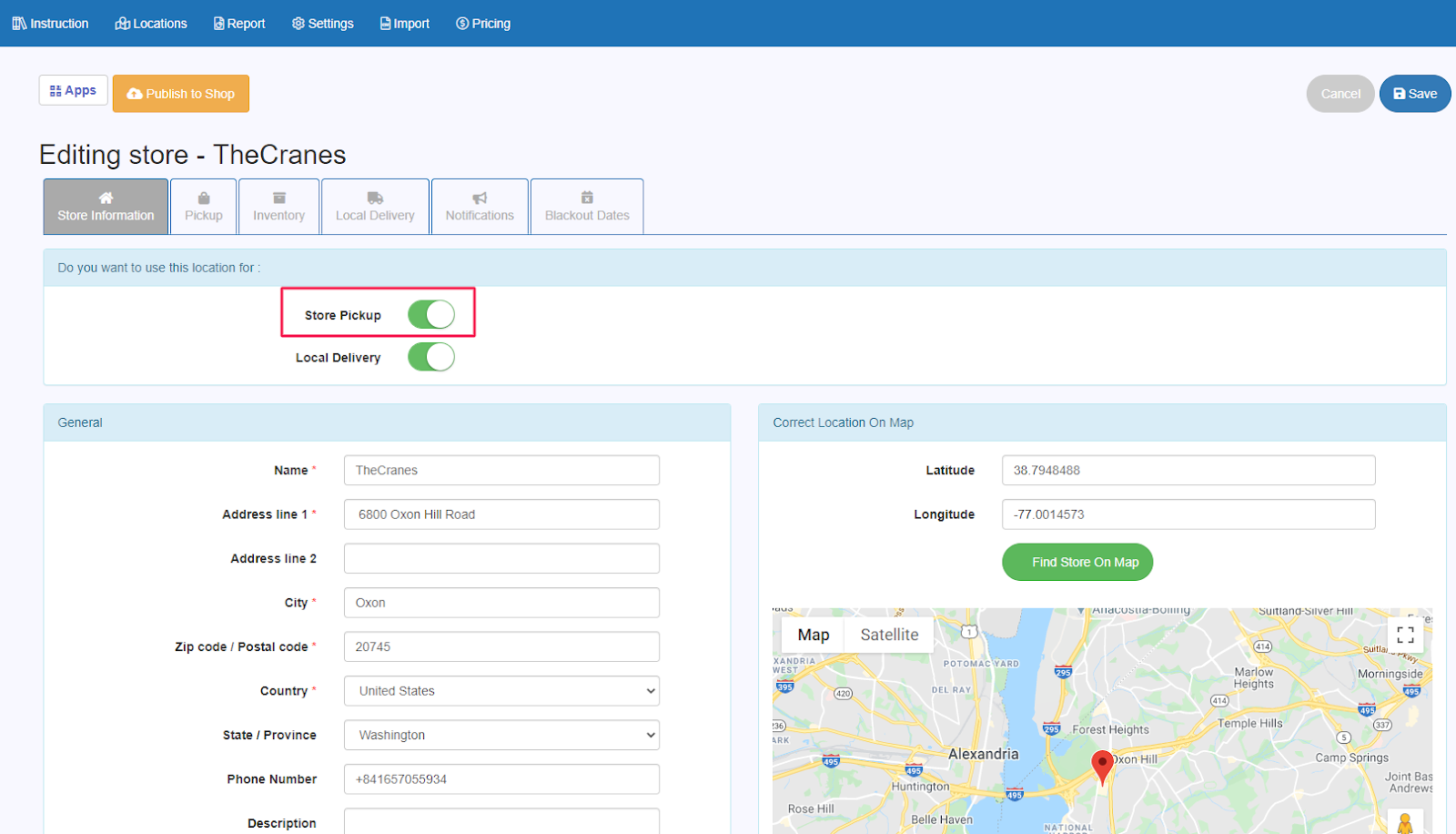Disable the Store Pickup toggle
1456x834 pixels.
tap(431, 315)
